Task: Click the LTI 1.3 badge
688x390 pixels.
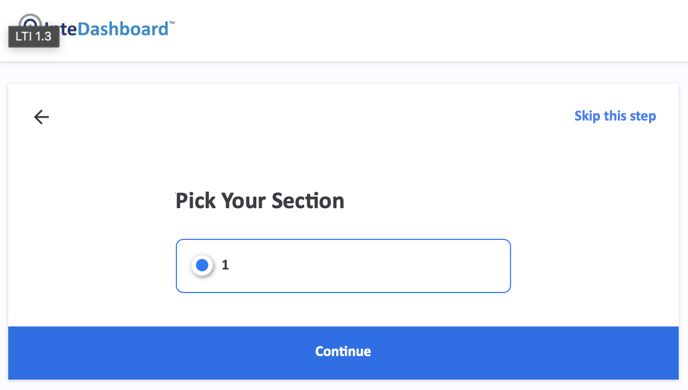Action: point(34,36)
